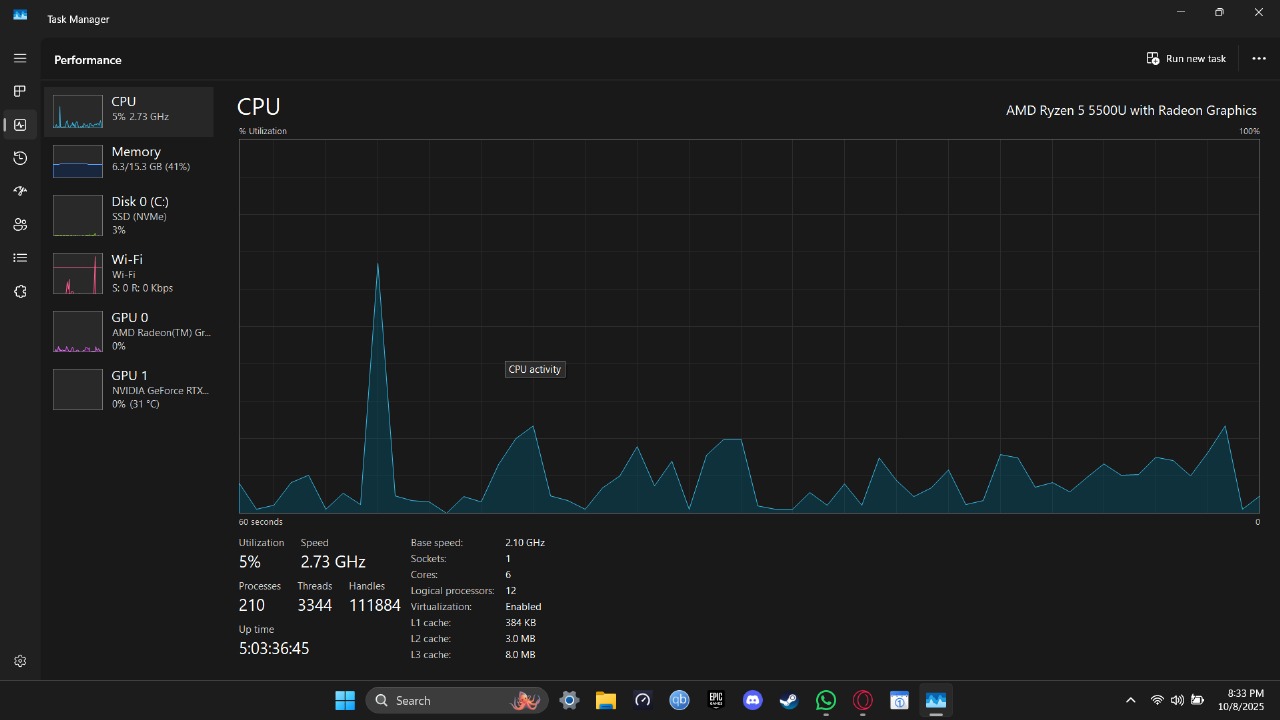Go to Startup apps page icon
The width and height of the screenshot is (1280, 720).
[20, 191]
